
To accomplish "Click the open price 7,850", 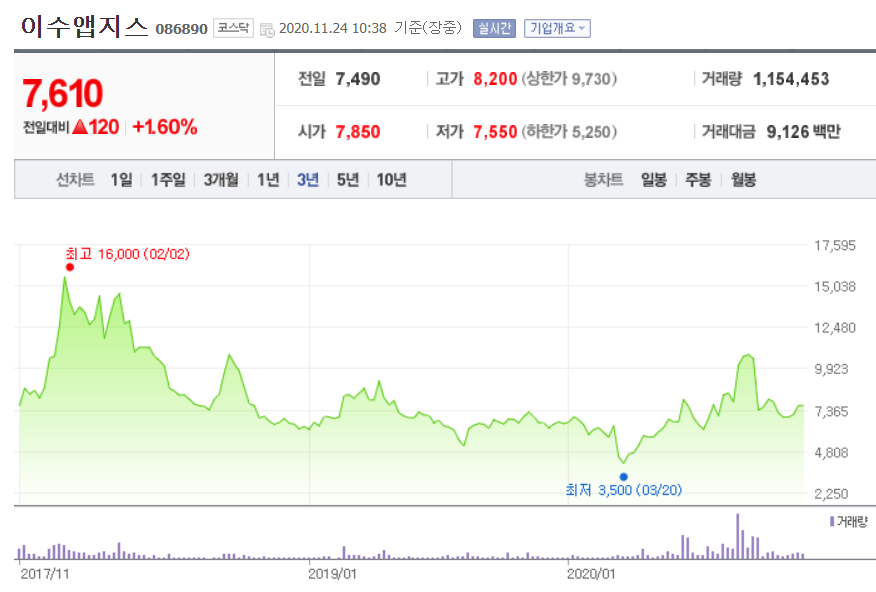I will pos(358,132).
